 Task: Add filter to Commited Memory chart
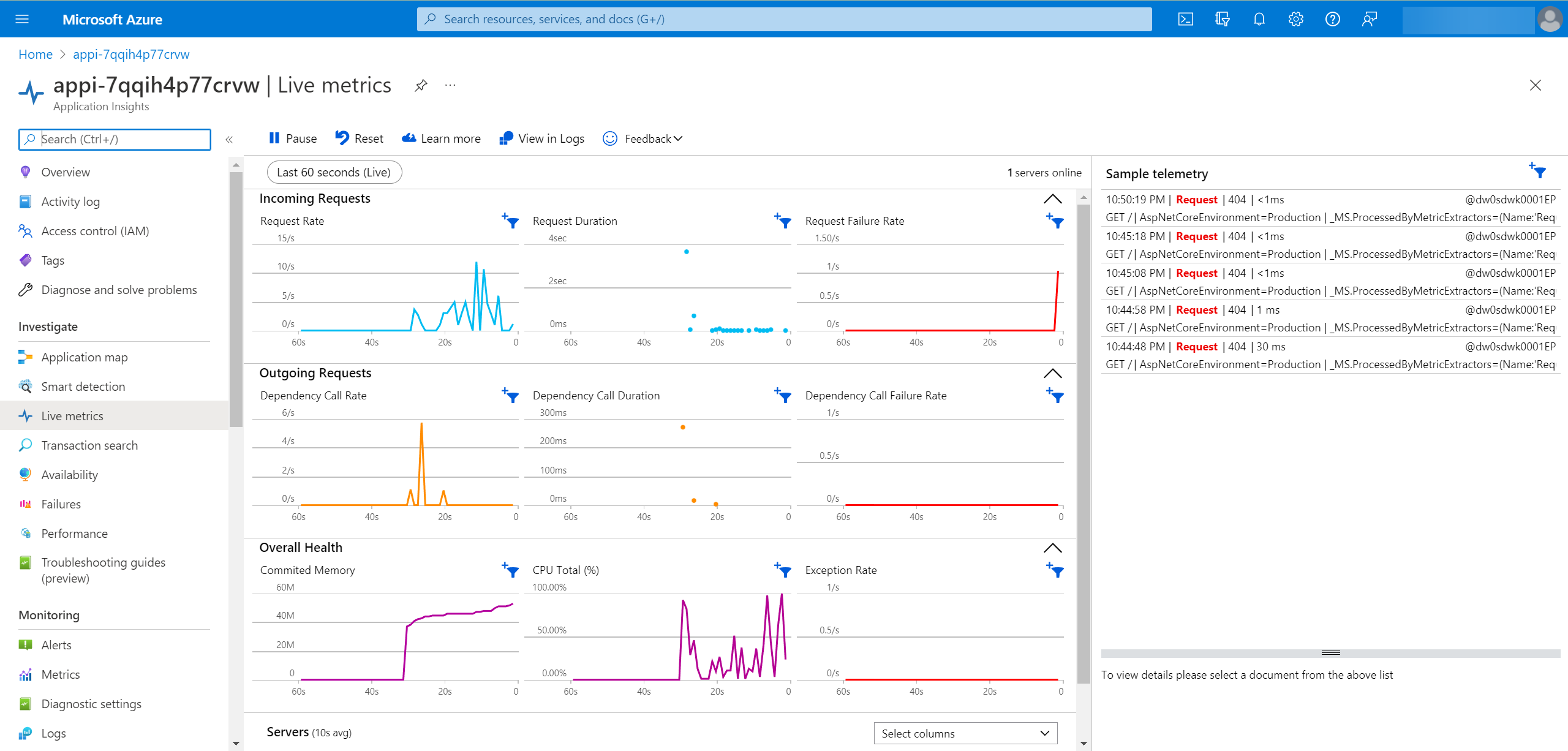[x=510, y=570]
